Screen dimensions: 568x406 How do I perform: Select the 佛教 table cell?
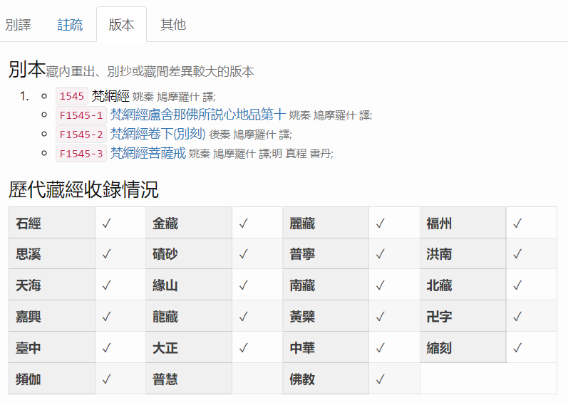point(326,378)
